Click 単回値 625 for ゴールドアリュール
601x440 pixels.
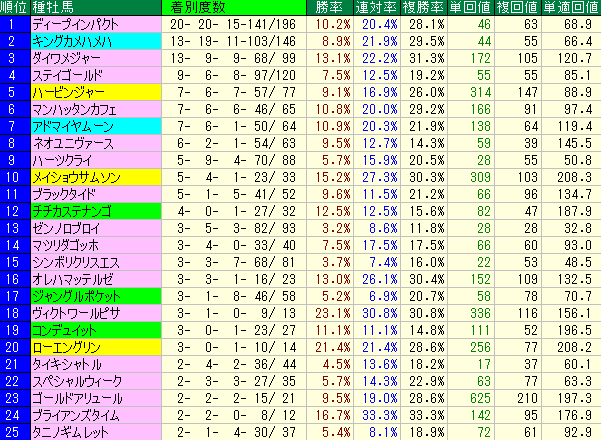471,398
